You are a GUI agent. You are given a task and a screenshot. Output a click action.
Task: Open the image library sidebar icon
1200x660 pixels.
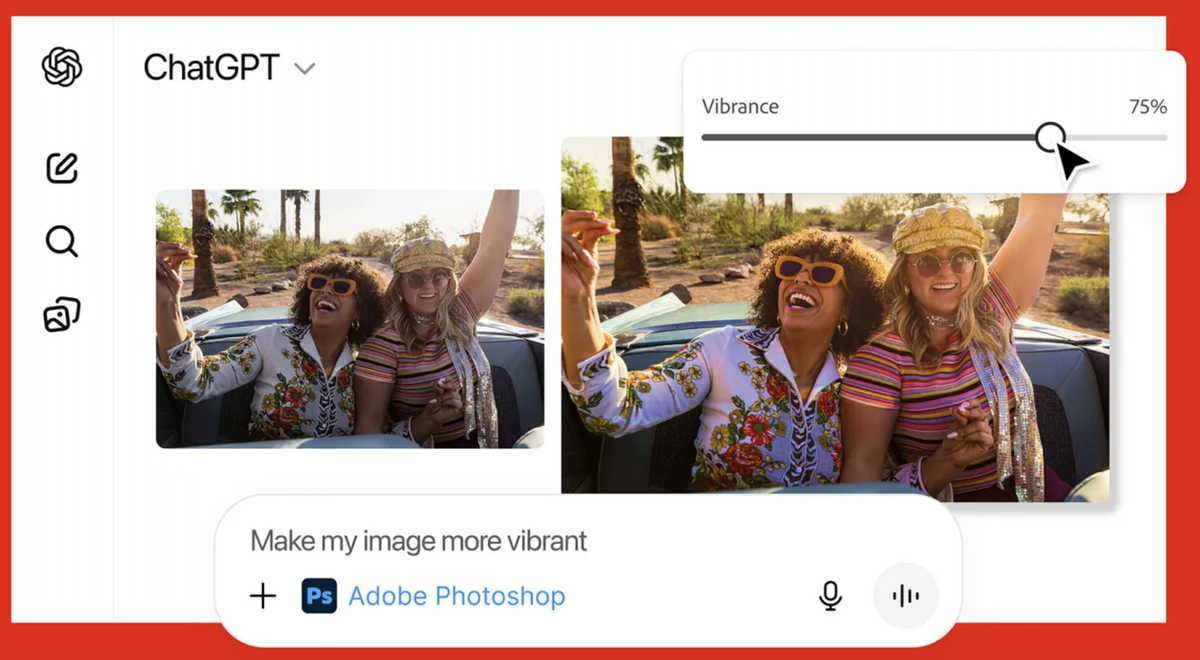(61, 313)
